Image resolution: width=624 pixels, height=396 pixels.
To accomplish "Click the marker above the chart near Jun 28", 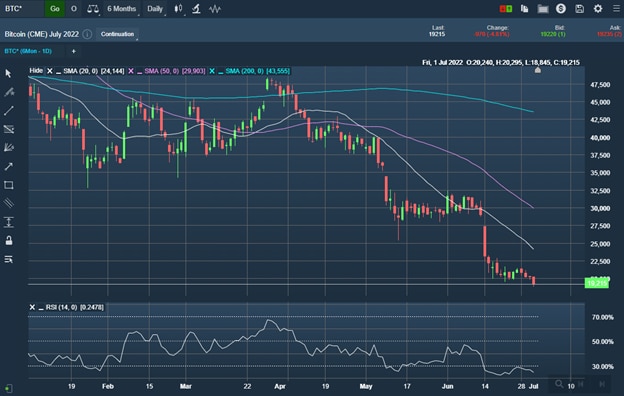I will click(x=538, y=70).
